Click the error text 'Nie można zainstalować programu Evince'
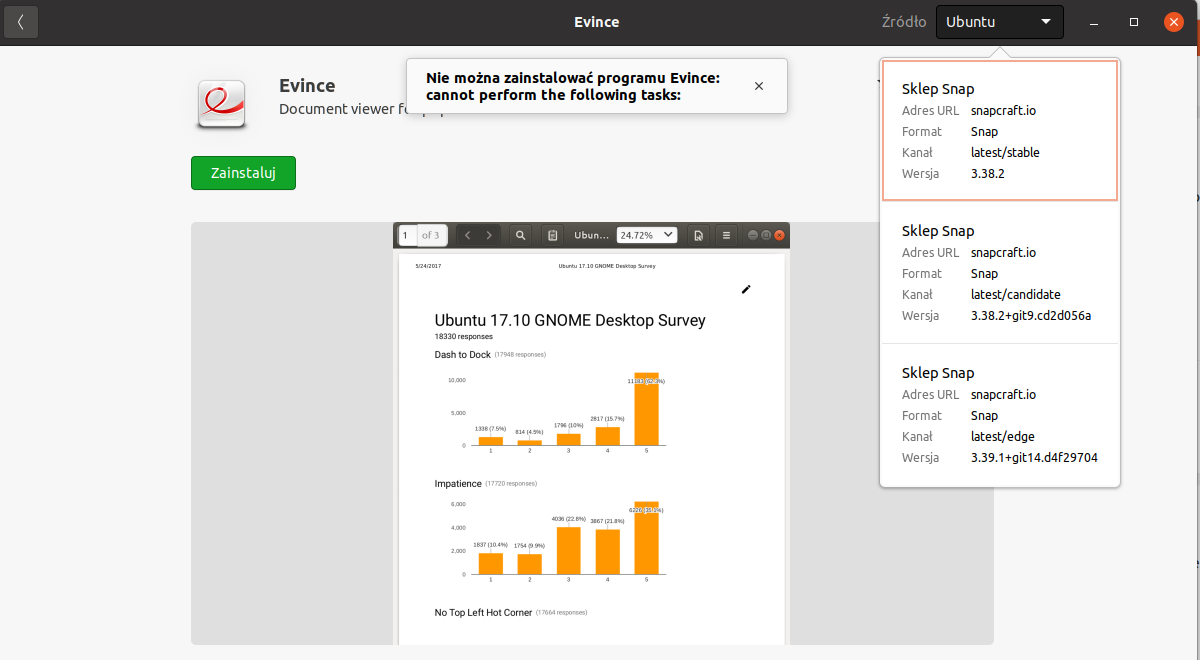This screenshot has height=660, width=1200. (x=573, y=78)
